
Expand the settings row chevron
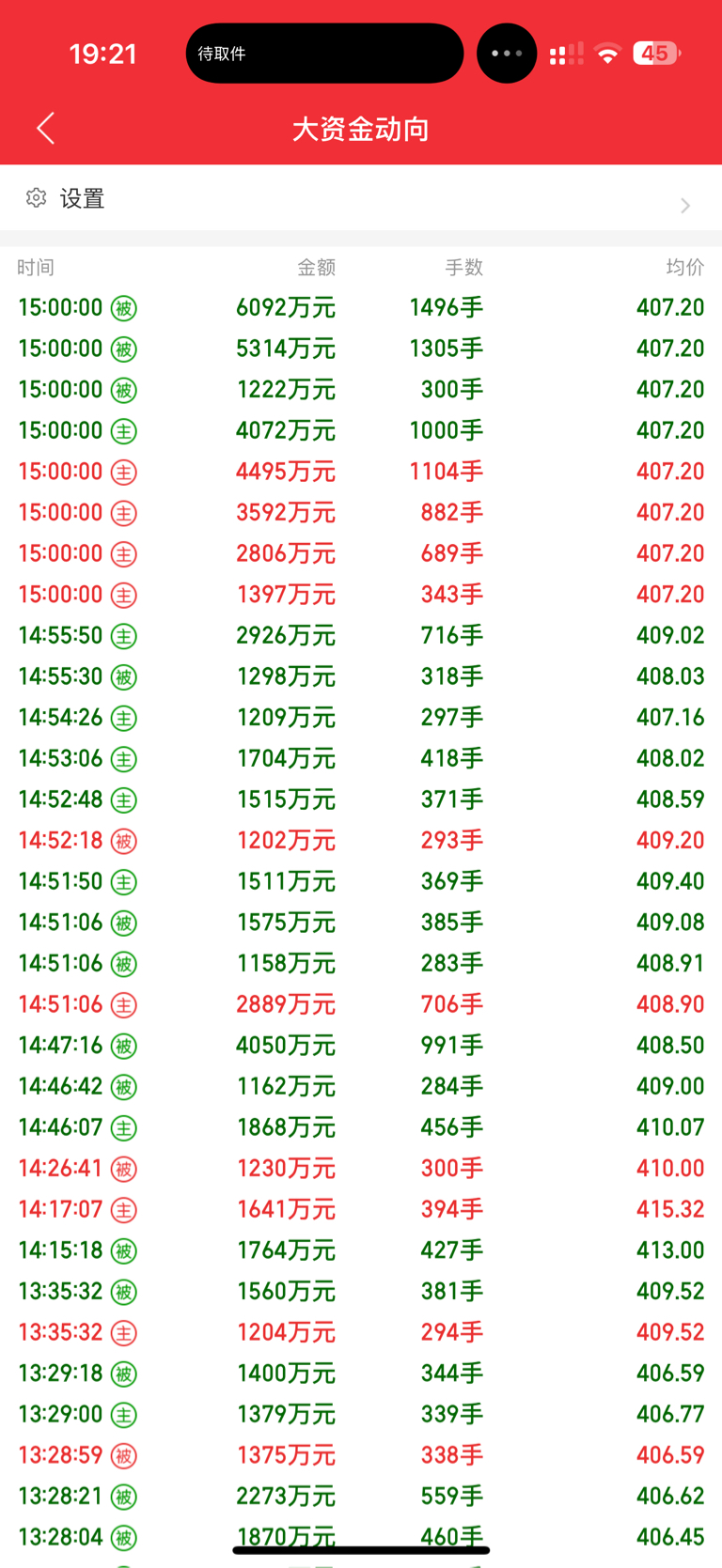coord(685,206)
